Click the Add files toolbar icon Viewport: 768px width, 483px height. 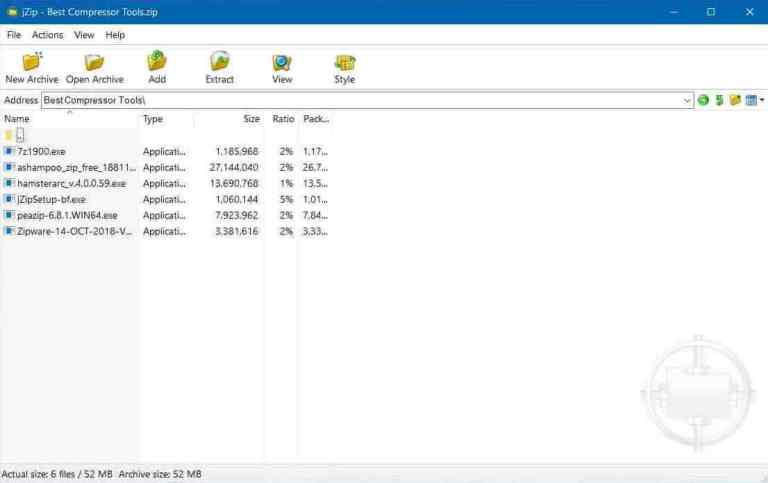[157, 61]
